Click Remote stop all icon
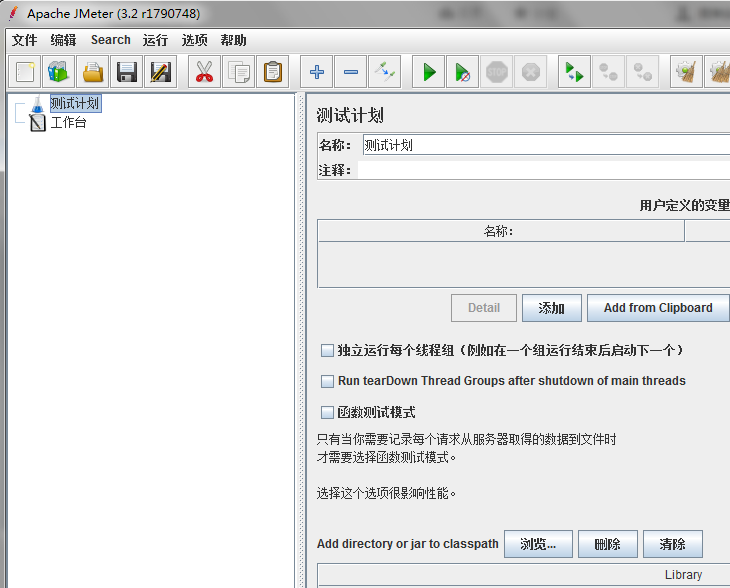 point(608,72)
